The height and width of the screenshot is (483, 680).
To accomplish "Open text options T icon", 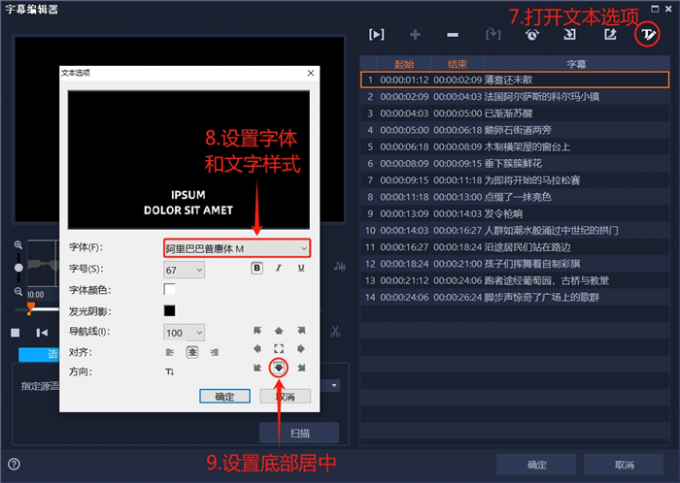I will point(647,34).
